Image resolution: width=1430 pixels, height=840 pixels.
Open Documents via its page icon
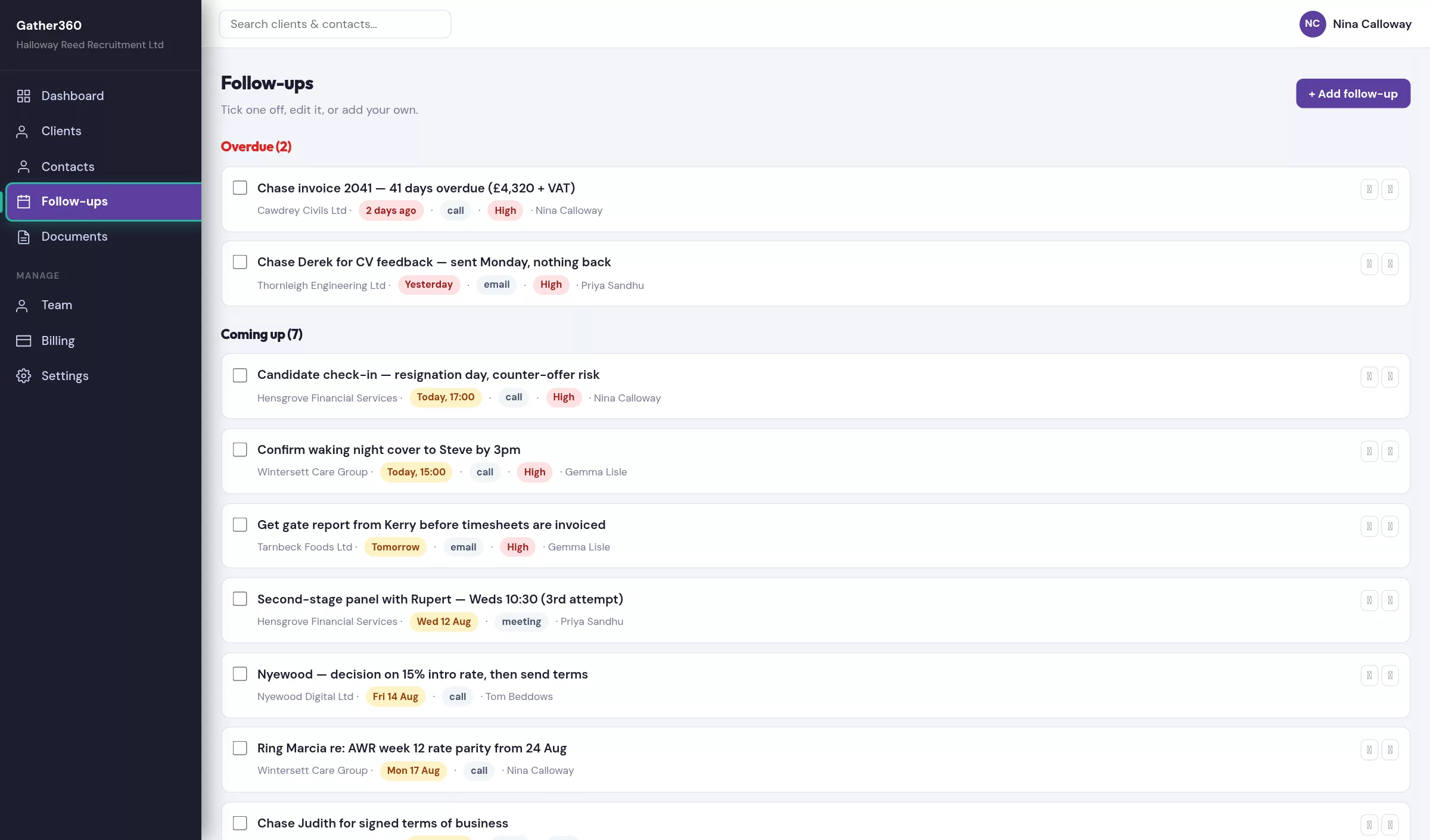(x=23, y=237)
